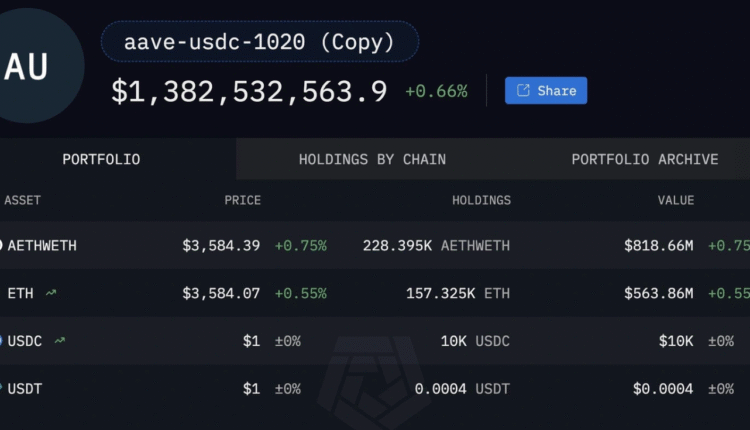Sort by the Asset column header
Screen dimensions: 750x430
[x=22, y=200]
